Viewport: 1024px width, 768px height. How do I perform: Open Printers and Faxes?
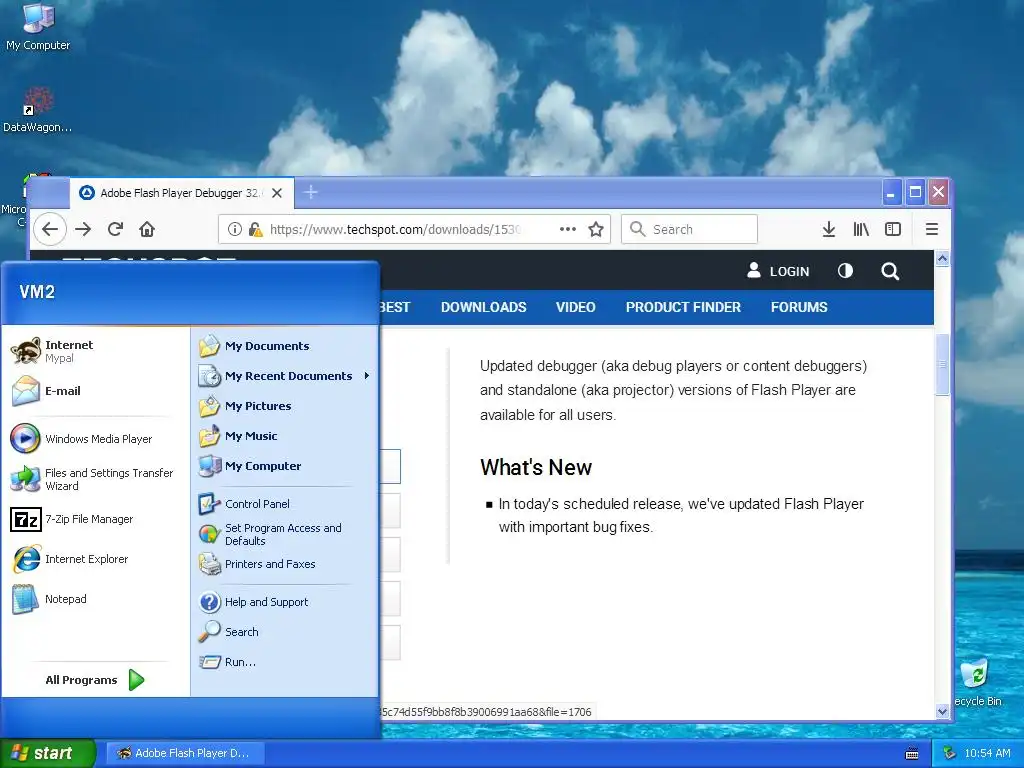pyautogui.click(x=285, y=564)
